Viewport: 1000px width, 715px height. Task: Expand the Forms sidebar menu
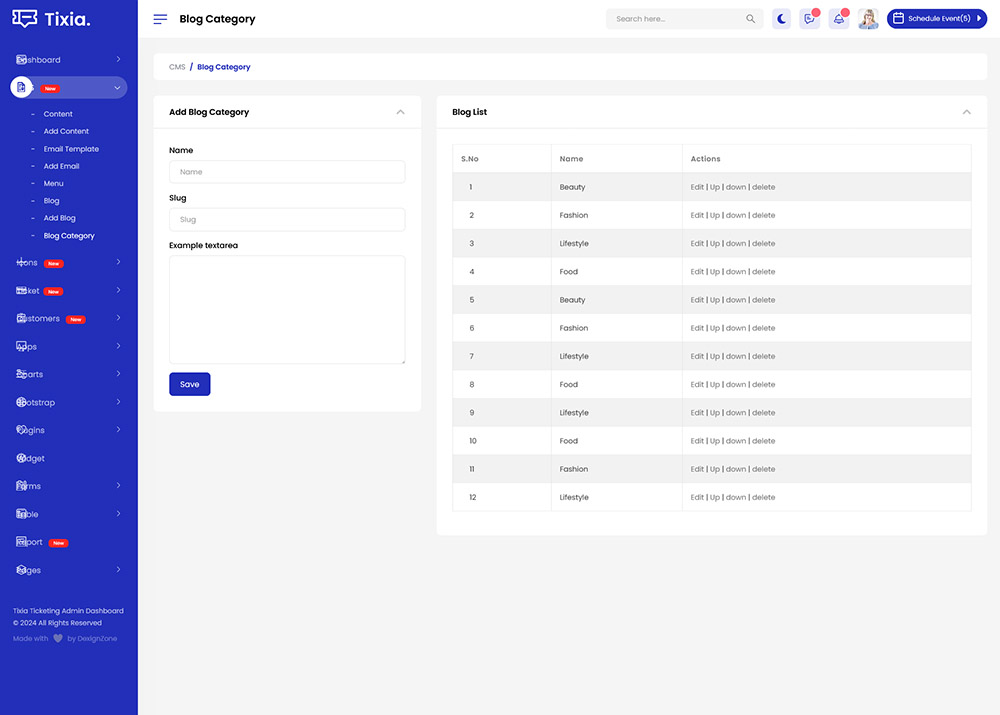click(118, 486)
